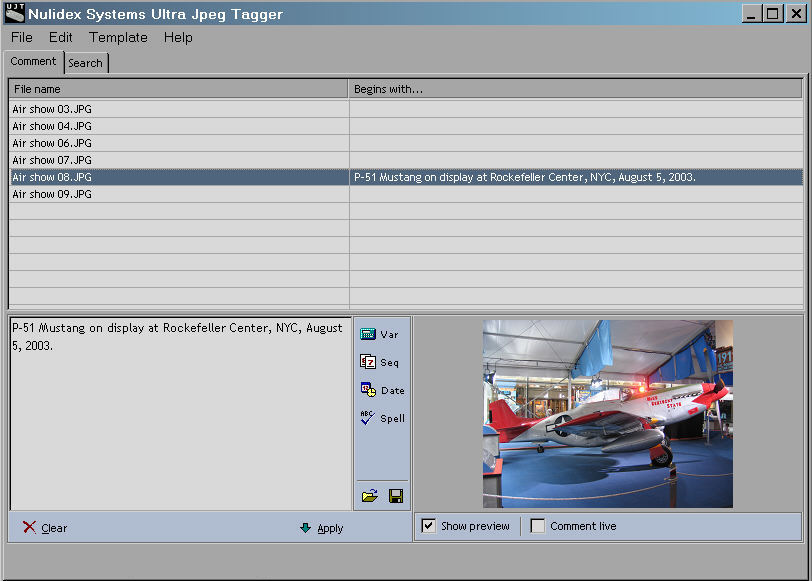Enable the Comment live checkbox

pos(538,526)
